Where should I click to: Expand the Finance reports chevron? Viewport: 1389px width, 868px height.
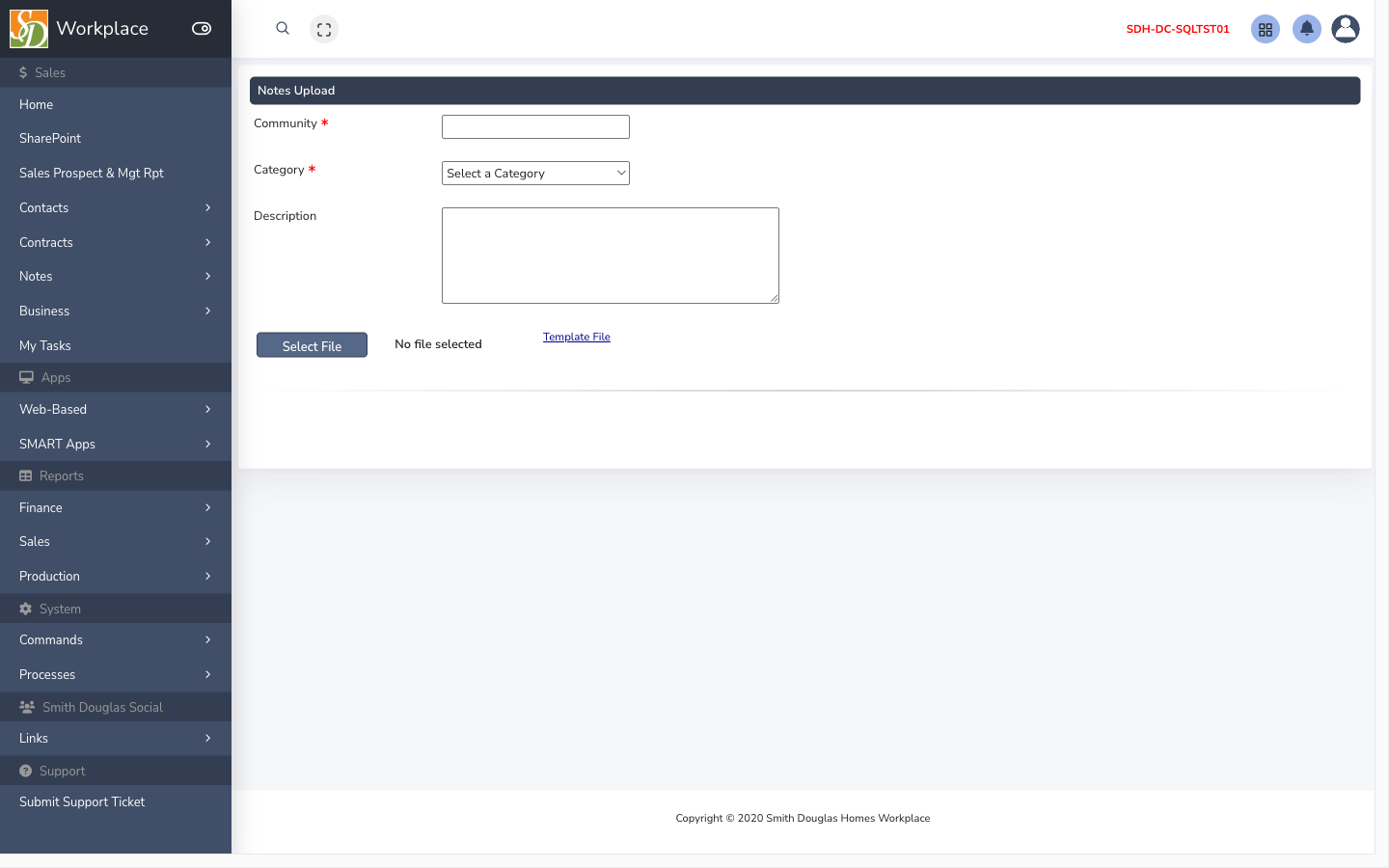(x=207, y=508)
